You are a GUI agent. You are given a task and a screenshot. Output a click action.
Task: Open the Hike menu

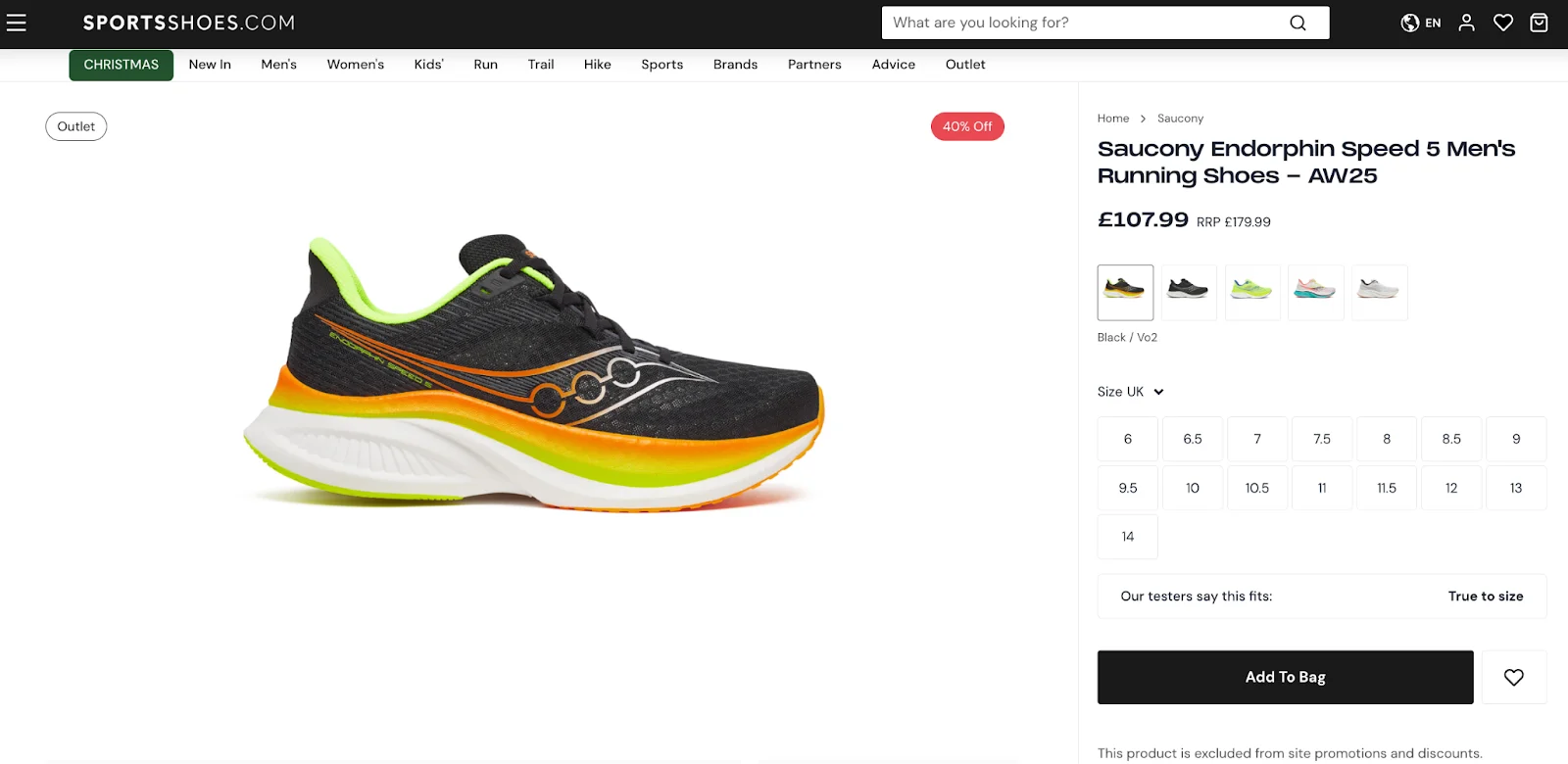[598, 65]
